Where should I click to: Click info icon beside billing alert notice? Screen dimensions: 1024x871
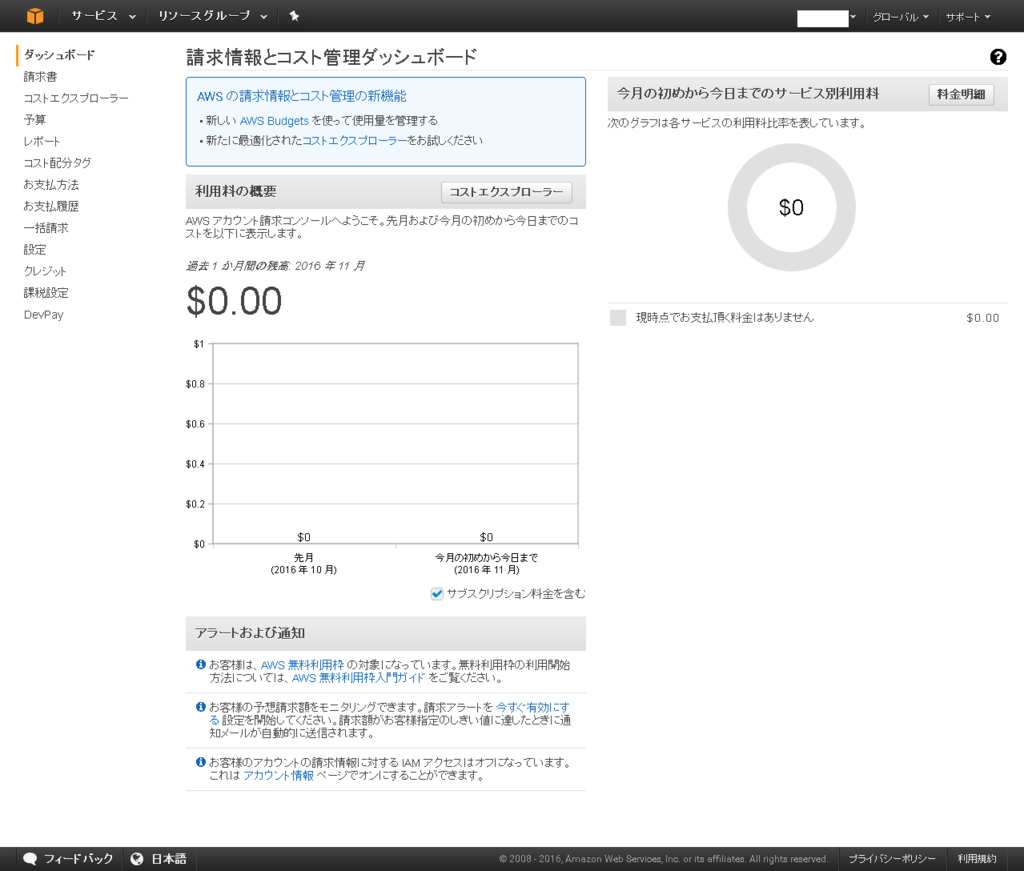(201, 706)
